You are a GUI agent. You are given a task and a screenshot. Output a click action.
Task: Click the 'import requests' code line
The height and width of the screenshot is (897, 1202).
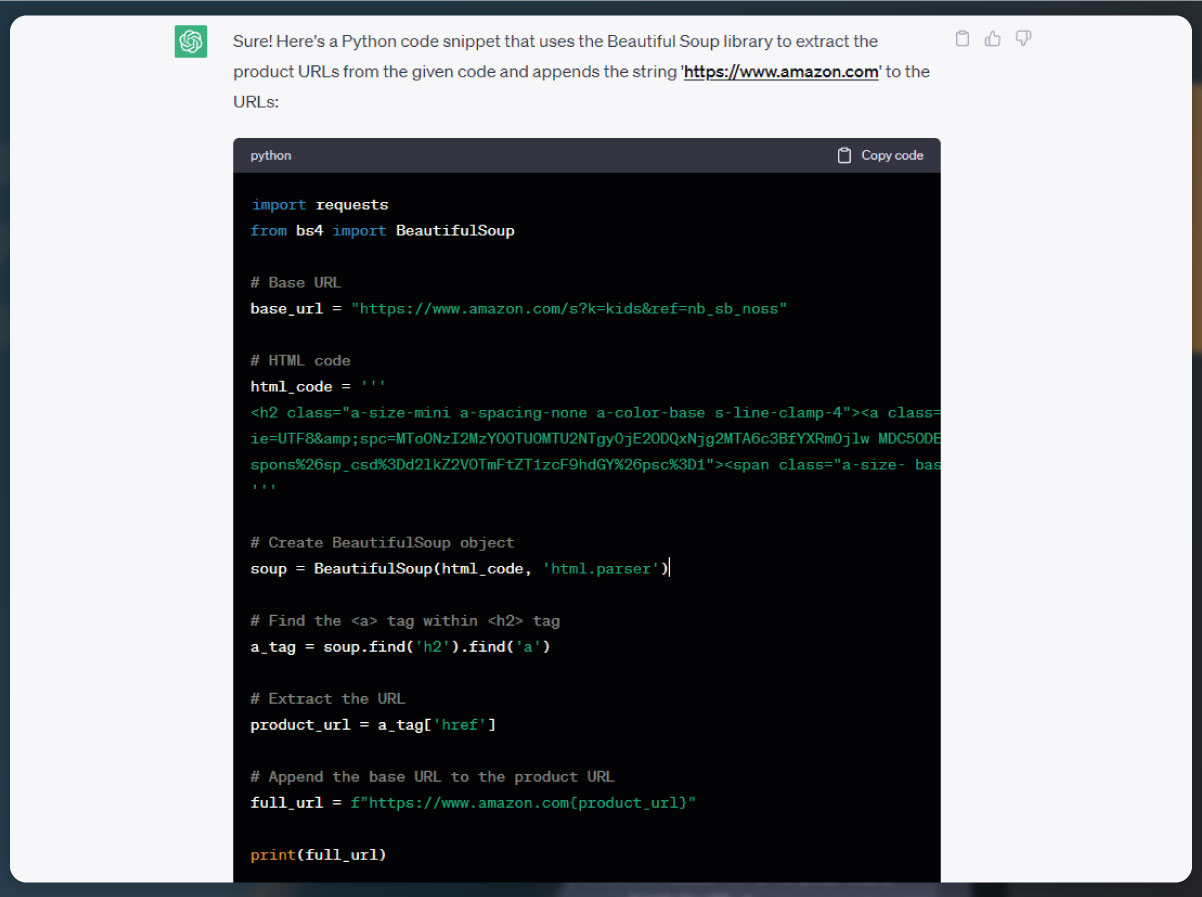tap(320, 204)
